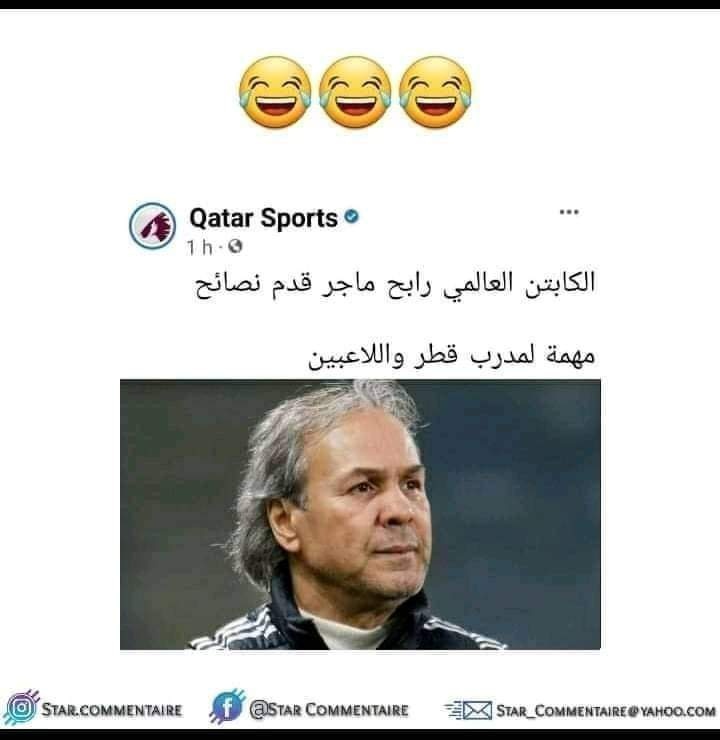Image resolution: width=720 pixels, height=740 pixels.
Task: Click the name رابح ماجر in the post
Action: click(x=376, y=284)
